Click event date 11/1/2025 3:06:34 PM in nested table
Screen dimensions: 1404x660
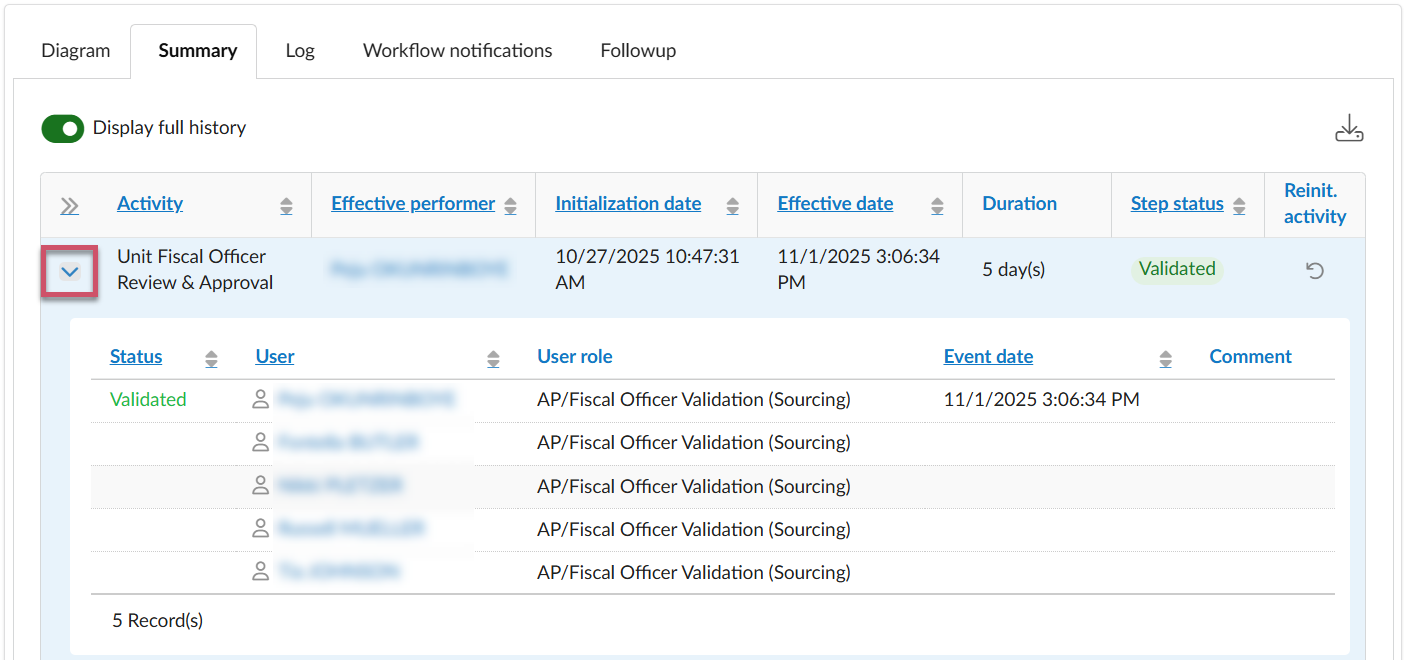(x=1041, y=400)
